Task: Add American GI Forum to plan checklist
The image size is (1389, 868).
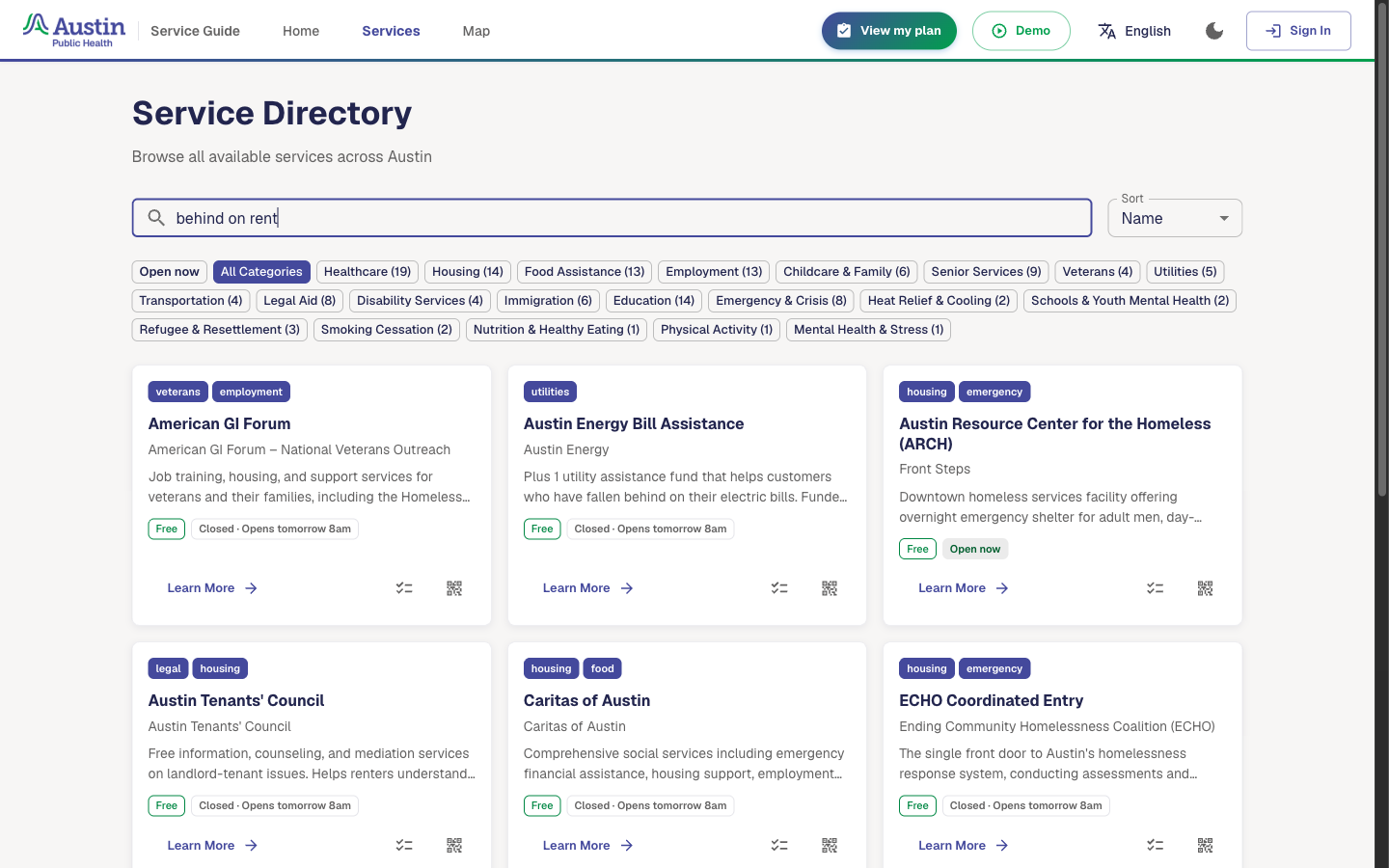Action: click(x=404, y=588)
